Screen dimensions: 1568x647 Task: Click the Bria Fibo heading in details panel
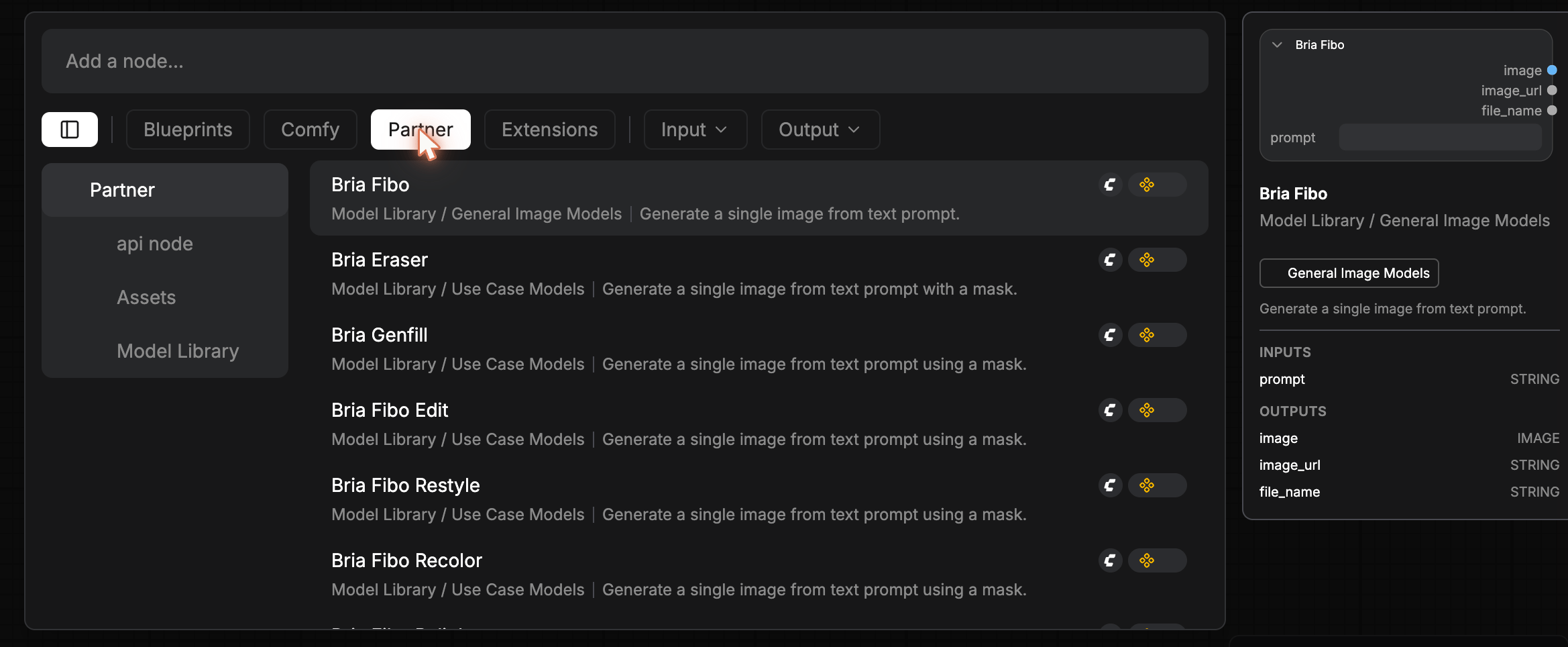[x=1293, y=194]
